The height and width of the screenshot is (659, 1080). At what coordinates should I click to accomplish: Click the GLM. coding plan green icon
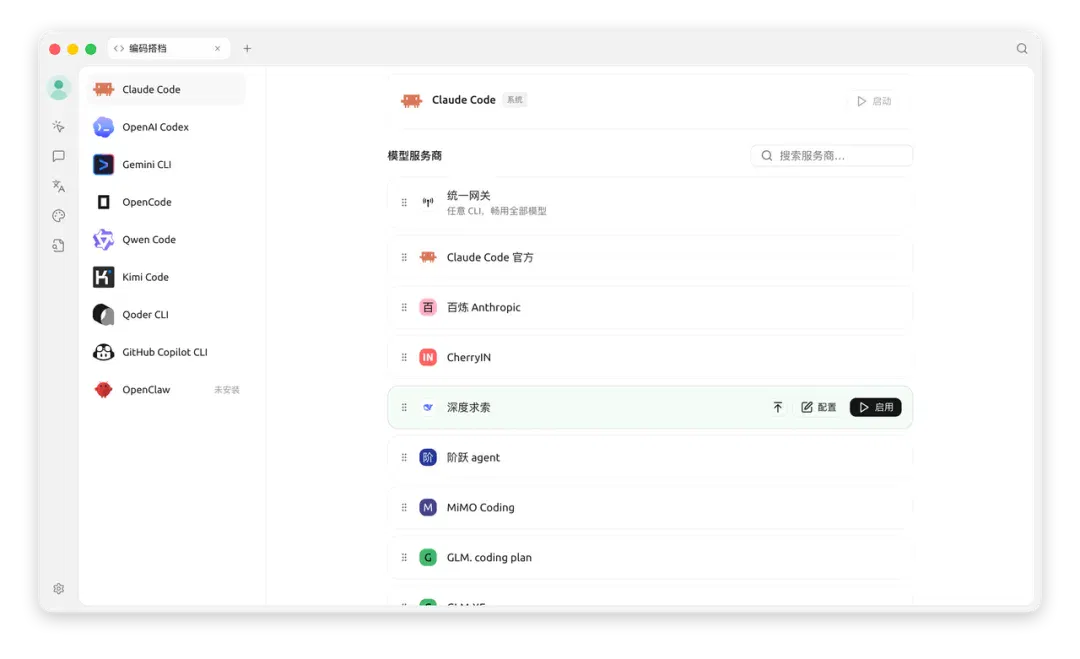428,558
